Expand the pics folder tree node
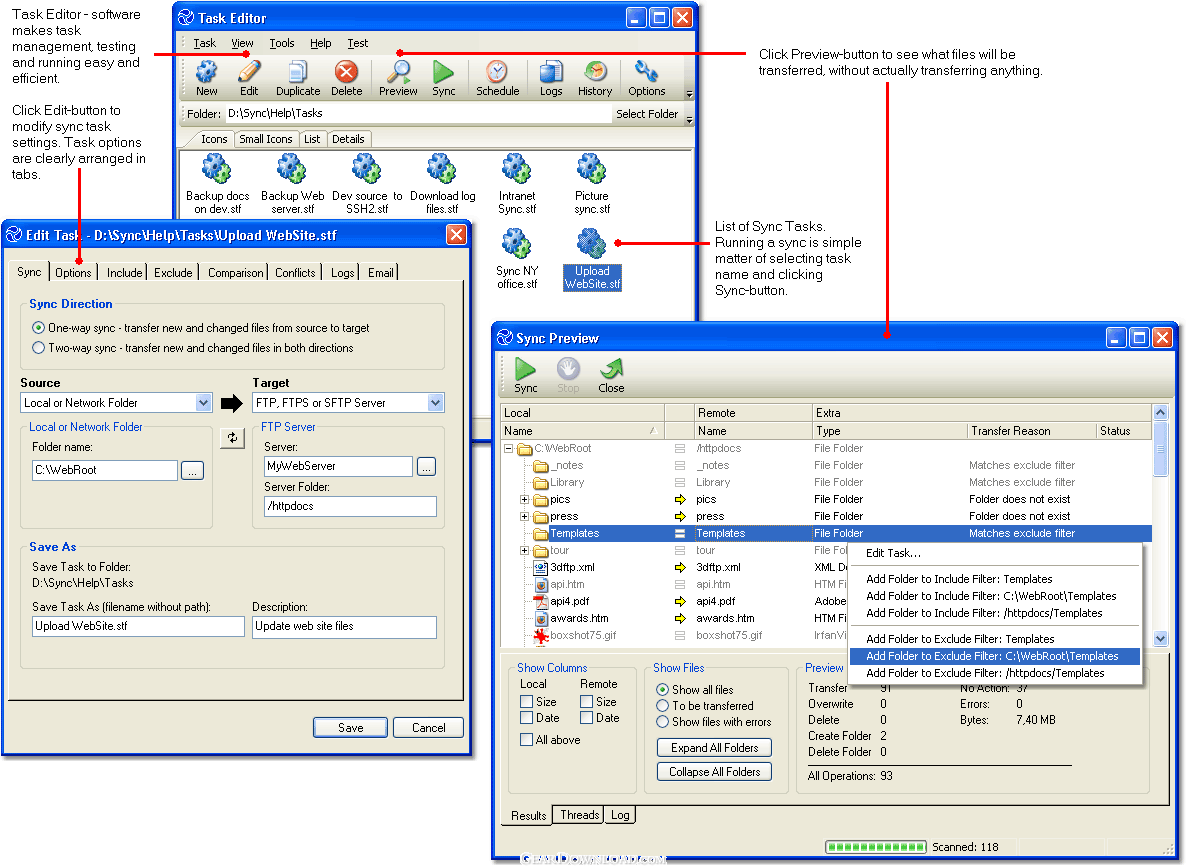Image resolution: width=1186 pixels, height=867 pixels. tap(524, 499)
